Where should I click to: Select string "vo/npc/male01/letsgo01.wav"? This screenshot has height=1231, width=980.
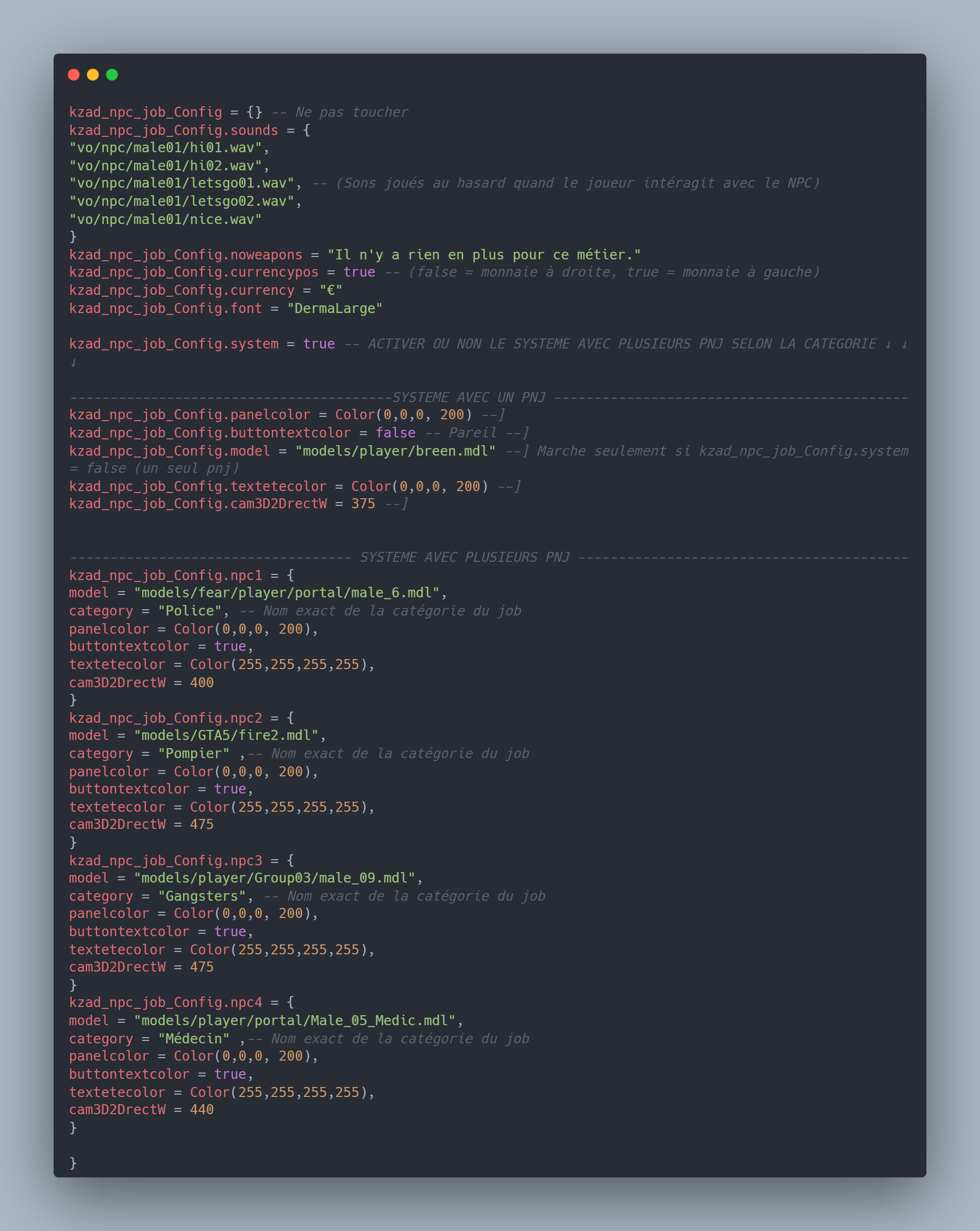click(x=181, y=183)
